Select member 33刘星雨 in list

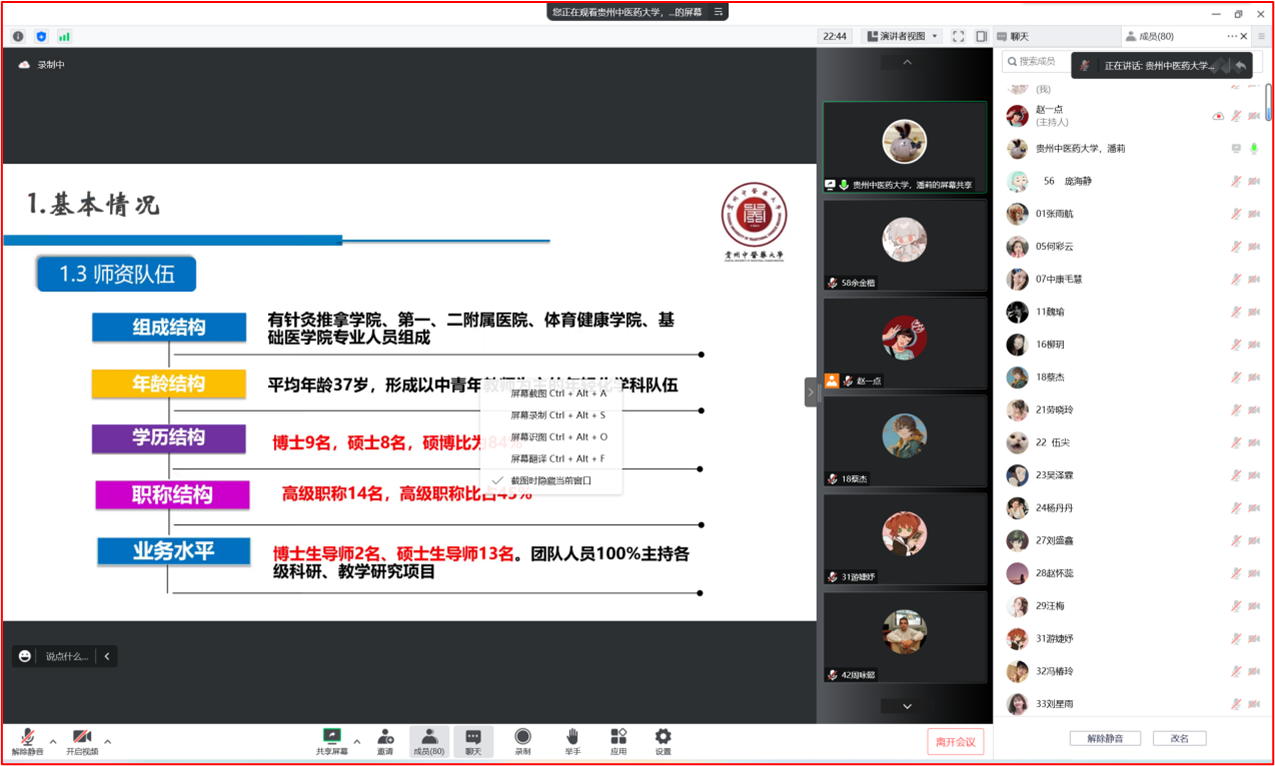[x=1133, y=704]
